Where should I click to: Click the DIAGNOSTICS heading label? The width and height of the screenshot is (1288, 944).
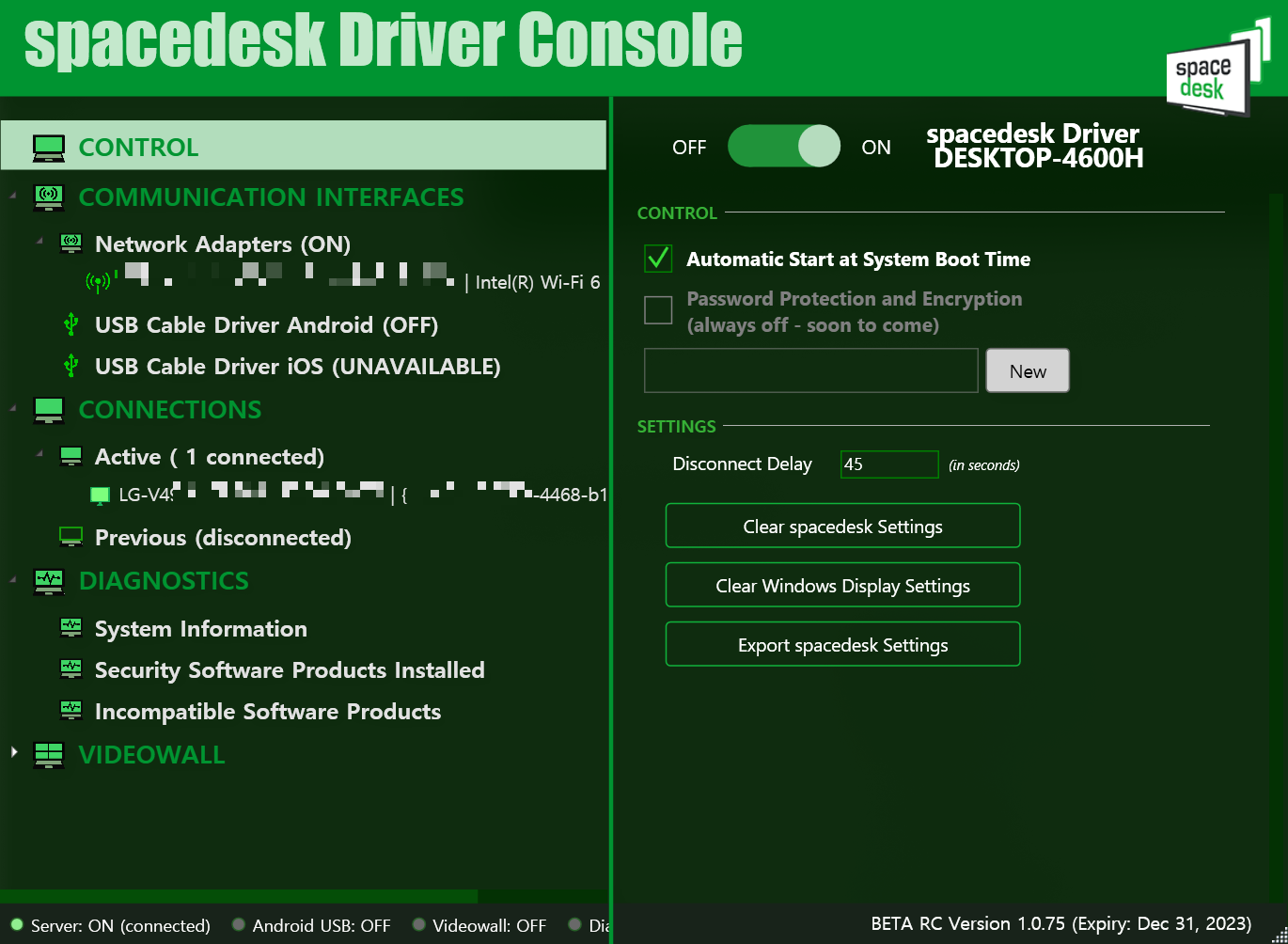(x=165, y=581)
